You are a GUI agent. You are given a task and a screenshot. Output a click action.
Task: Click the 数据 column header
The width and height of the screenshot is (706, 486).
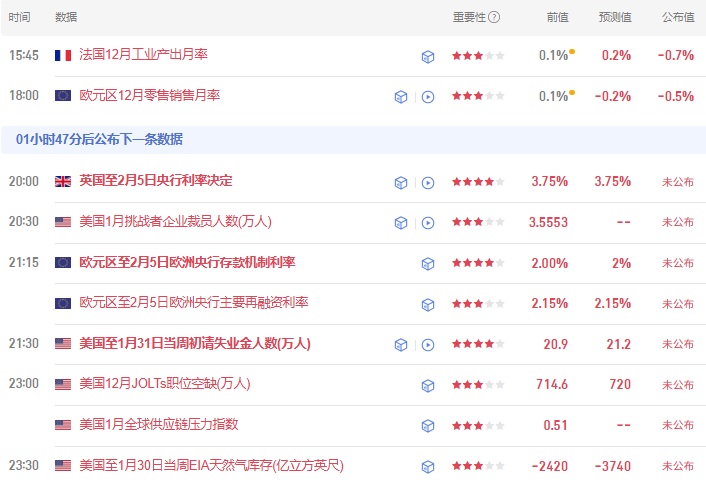[x=66, y=17]
